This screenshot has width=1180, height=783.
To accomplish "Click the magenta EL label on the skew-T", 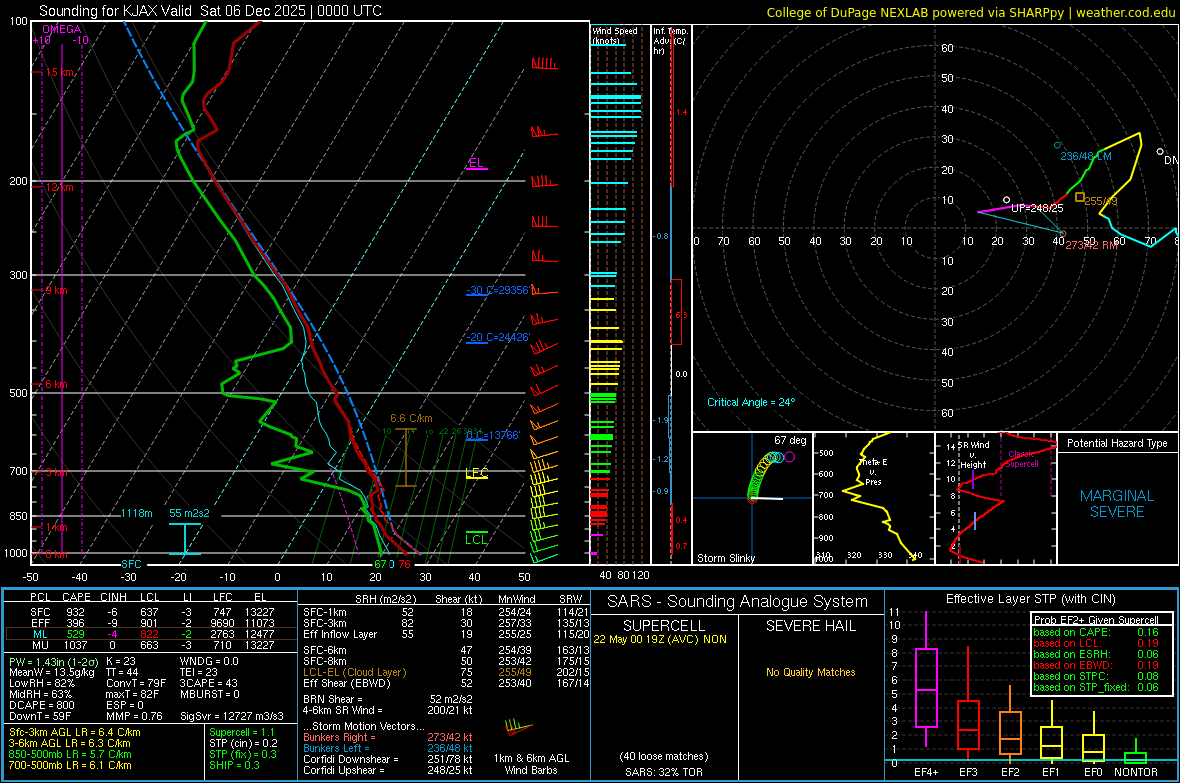I will [476, 163].
